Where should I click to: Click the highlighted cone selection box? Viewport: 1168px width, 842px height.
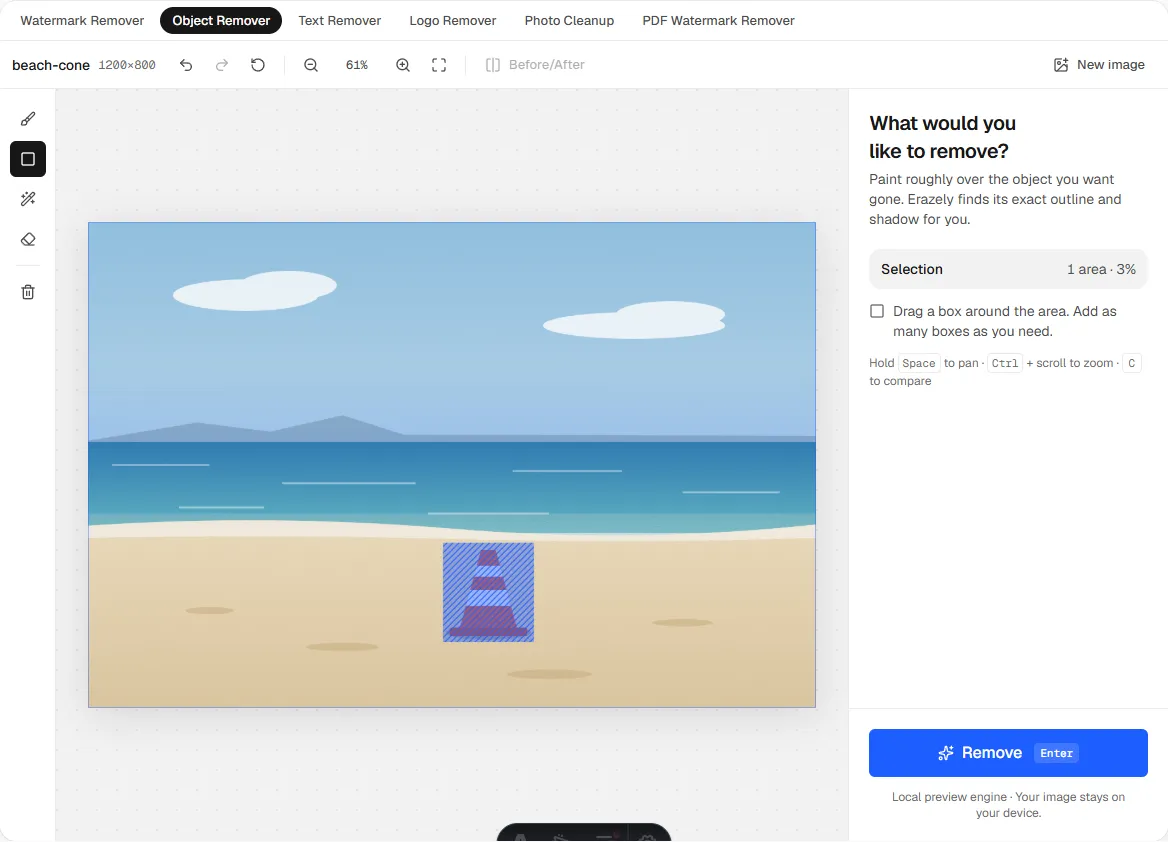pos(489,592)
